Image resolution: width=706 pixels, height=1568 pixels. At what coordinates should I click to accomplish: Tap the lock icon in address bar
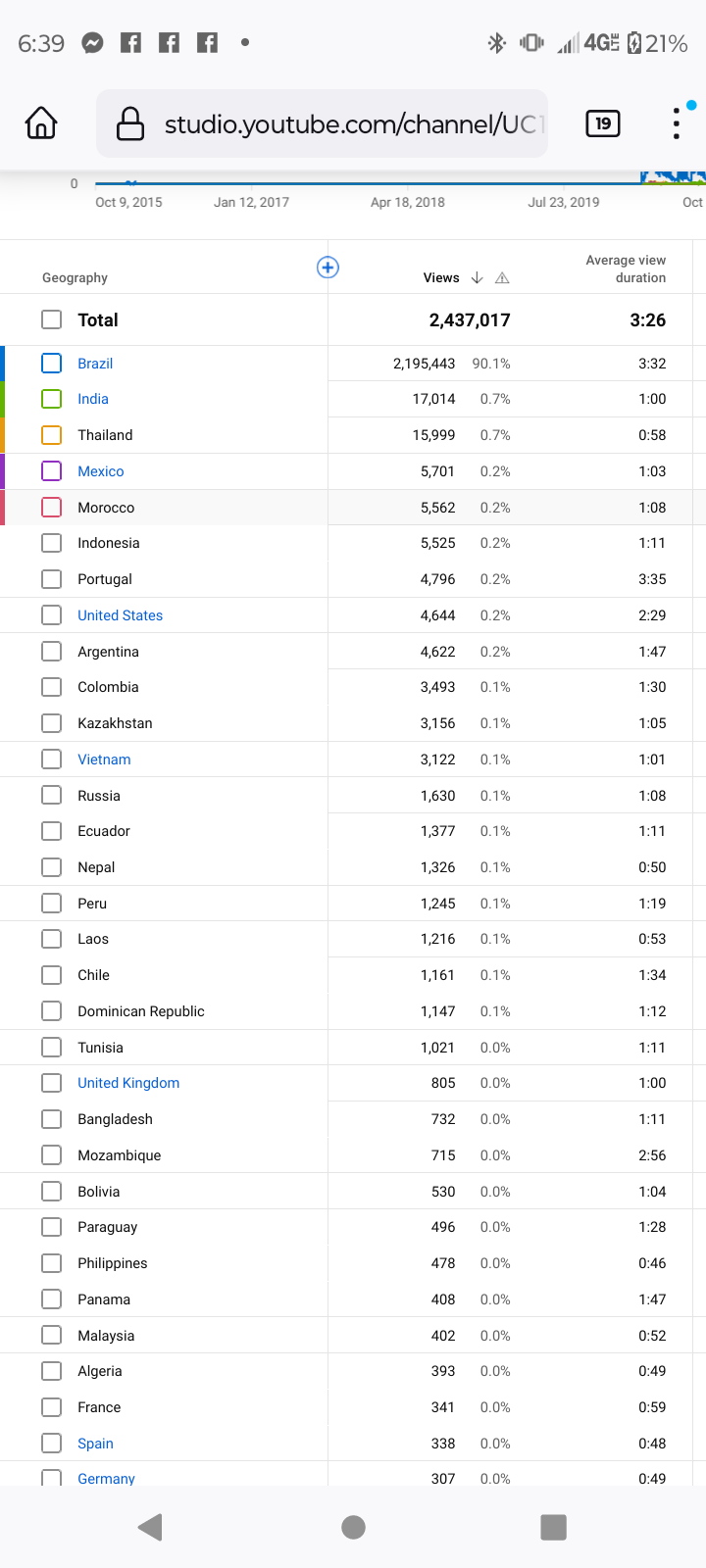tap(130, 123)
